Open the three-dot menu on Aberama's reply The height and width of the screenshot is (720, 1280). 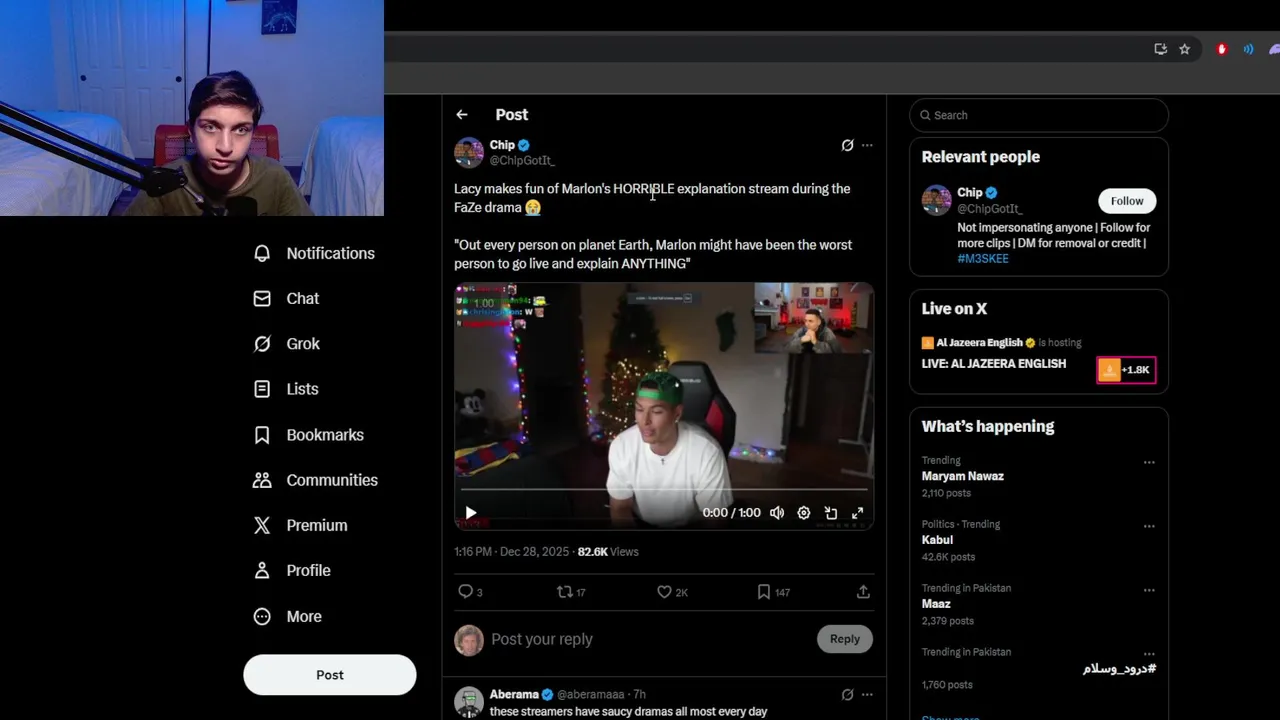click(867, 694)
